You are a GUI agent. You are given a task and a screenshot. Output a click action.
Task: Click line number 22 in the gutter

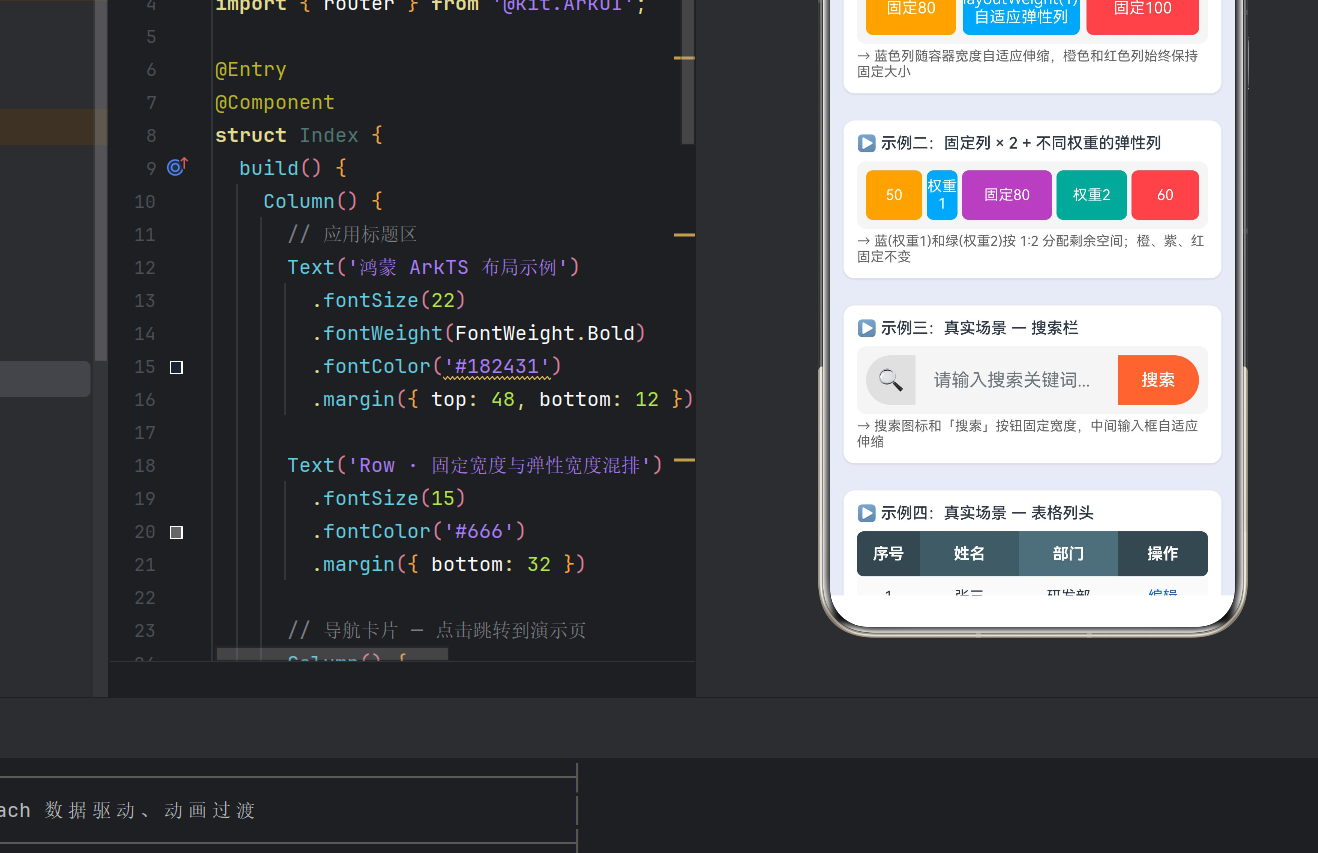pos(144,597)
